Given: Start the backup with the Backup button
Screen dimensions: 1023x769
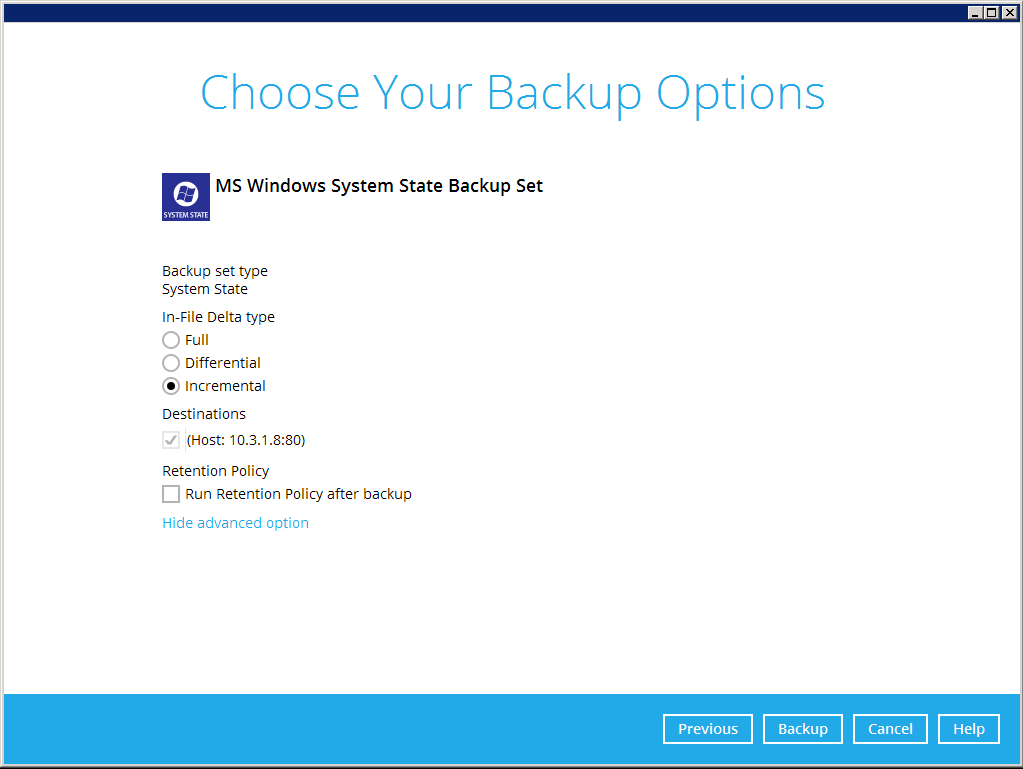Looking at the screenshot, I should click(802, 729).
